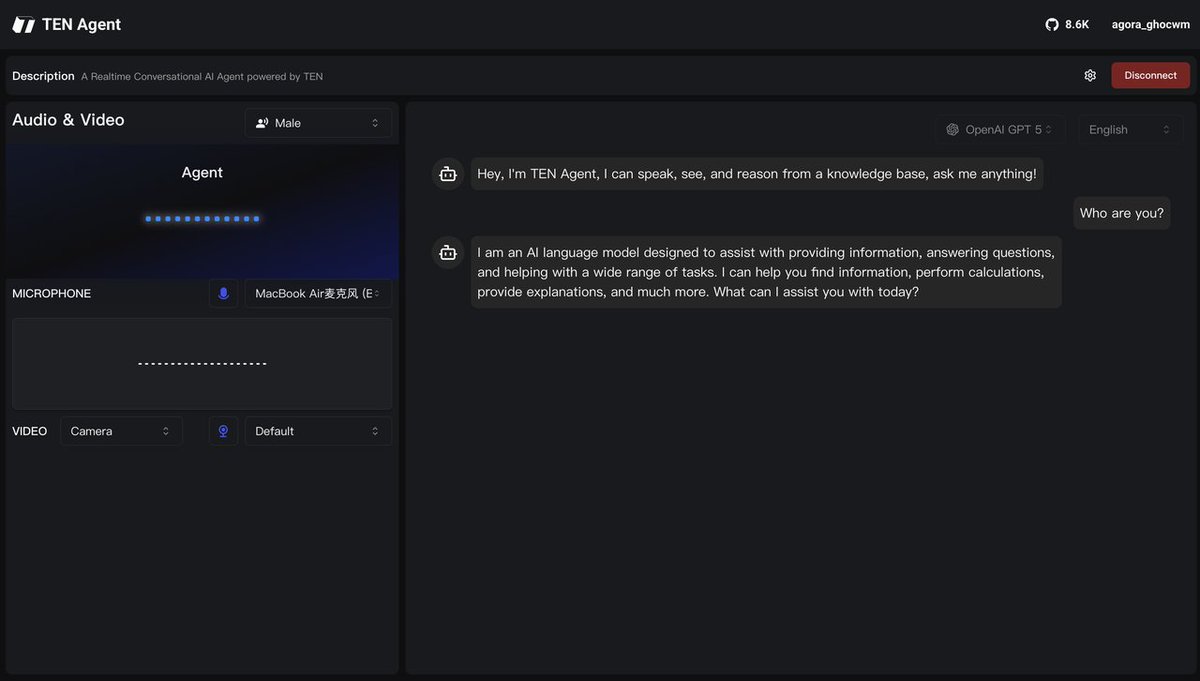Open the MacBook Air microphone device dropdown
Image resolution: width=1200 pixels, height=681 pixels.
318,292
